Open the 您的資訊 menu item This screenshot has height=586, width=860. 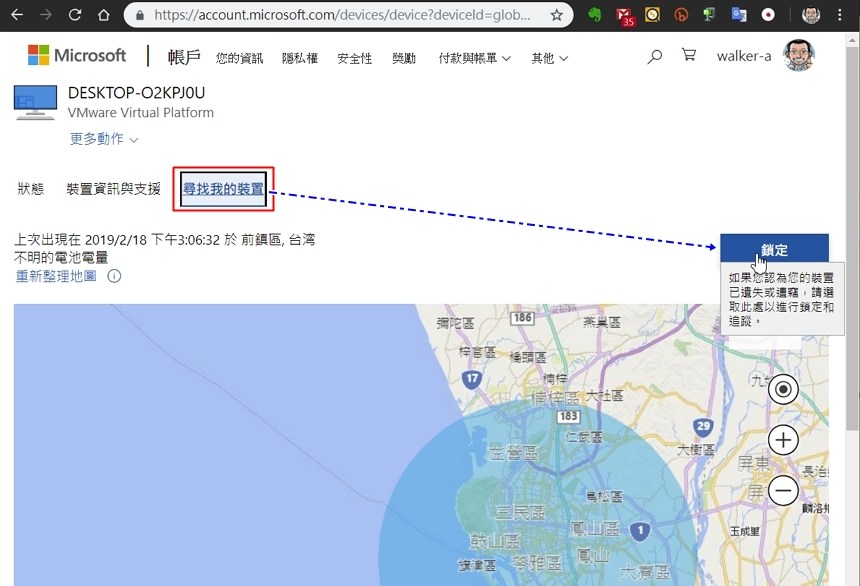tap(239, 58)
